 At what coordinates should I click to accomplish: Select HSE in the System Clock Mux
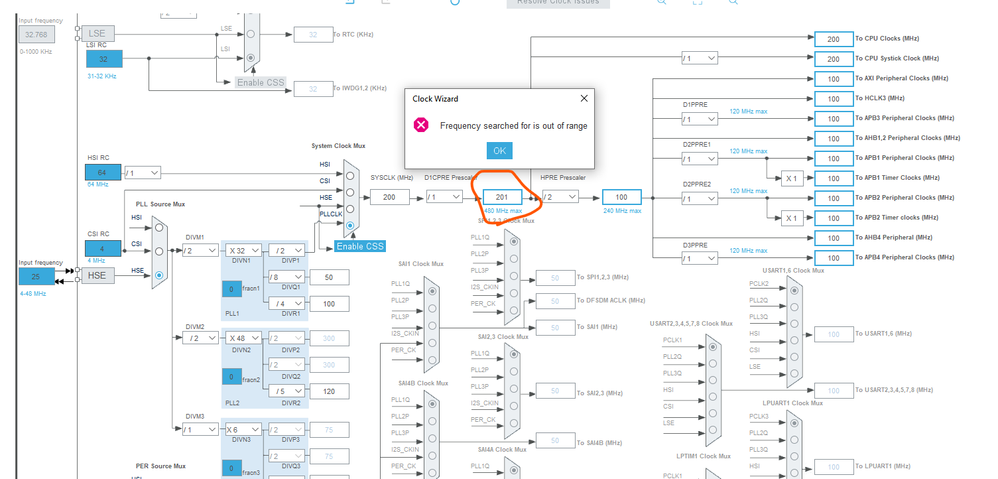click(x=350, y=209)
